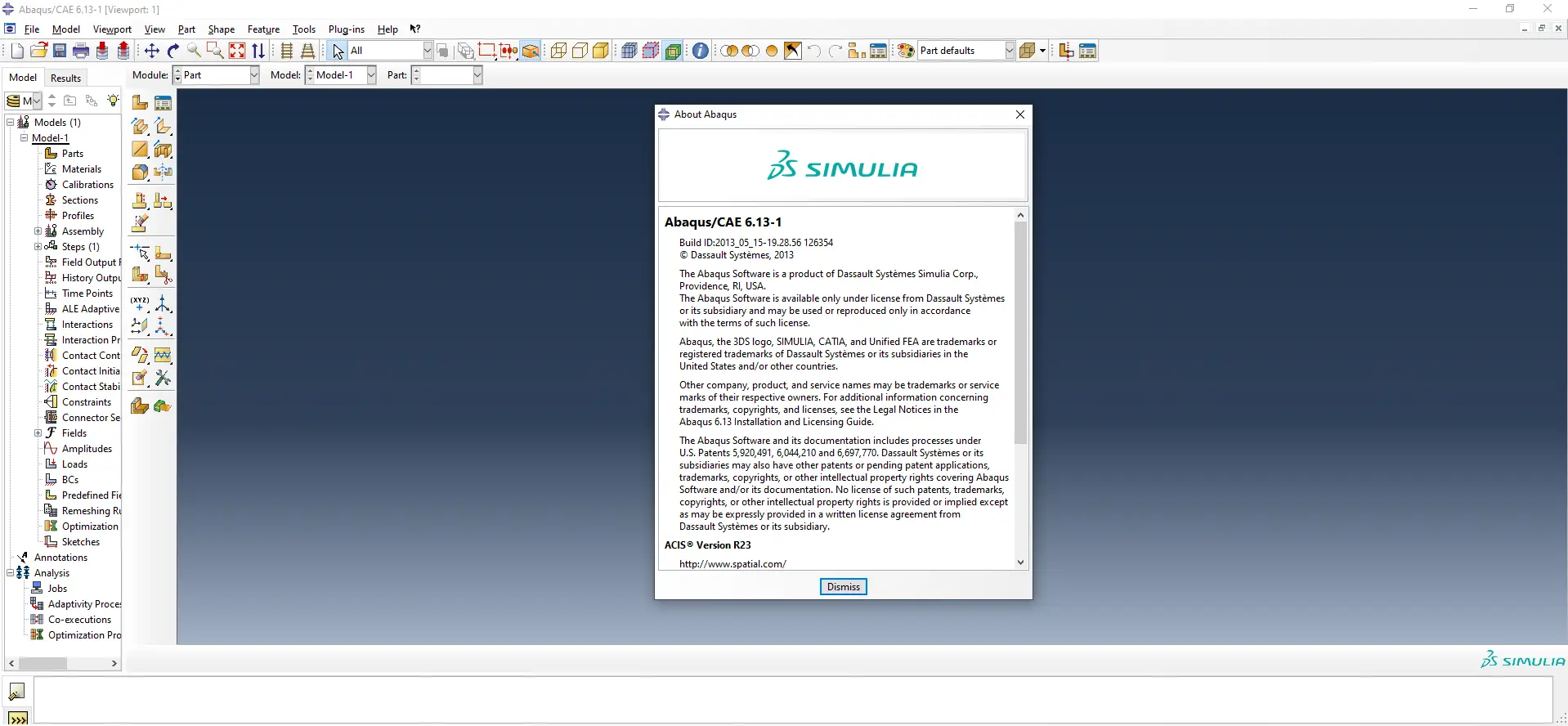Select the Pan View tool

152,51
